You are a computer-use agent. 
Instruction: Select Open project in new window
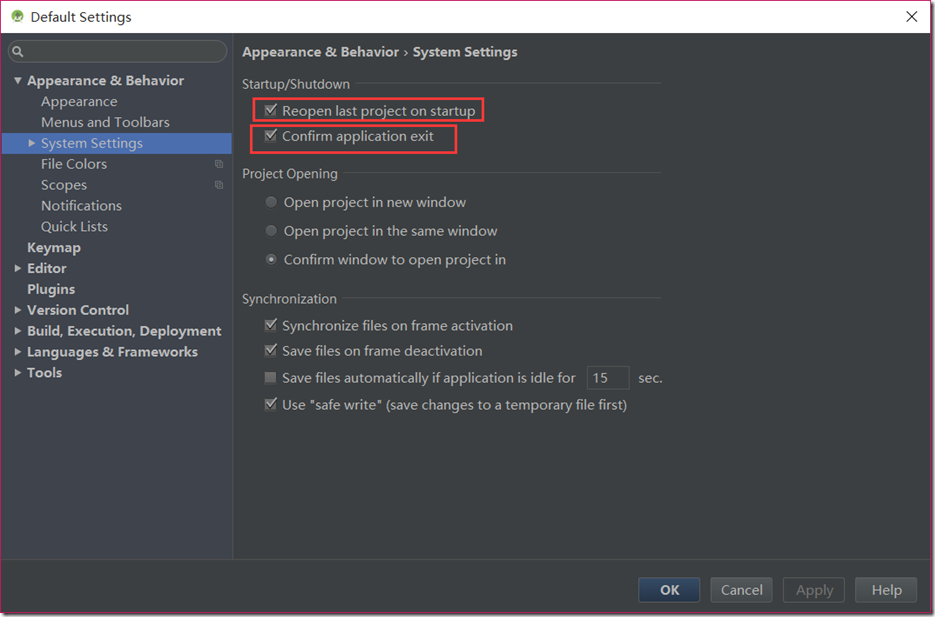[x=272, y=202]
